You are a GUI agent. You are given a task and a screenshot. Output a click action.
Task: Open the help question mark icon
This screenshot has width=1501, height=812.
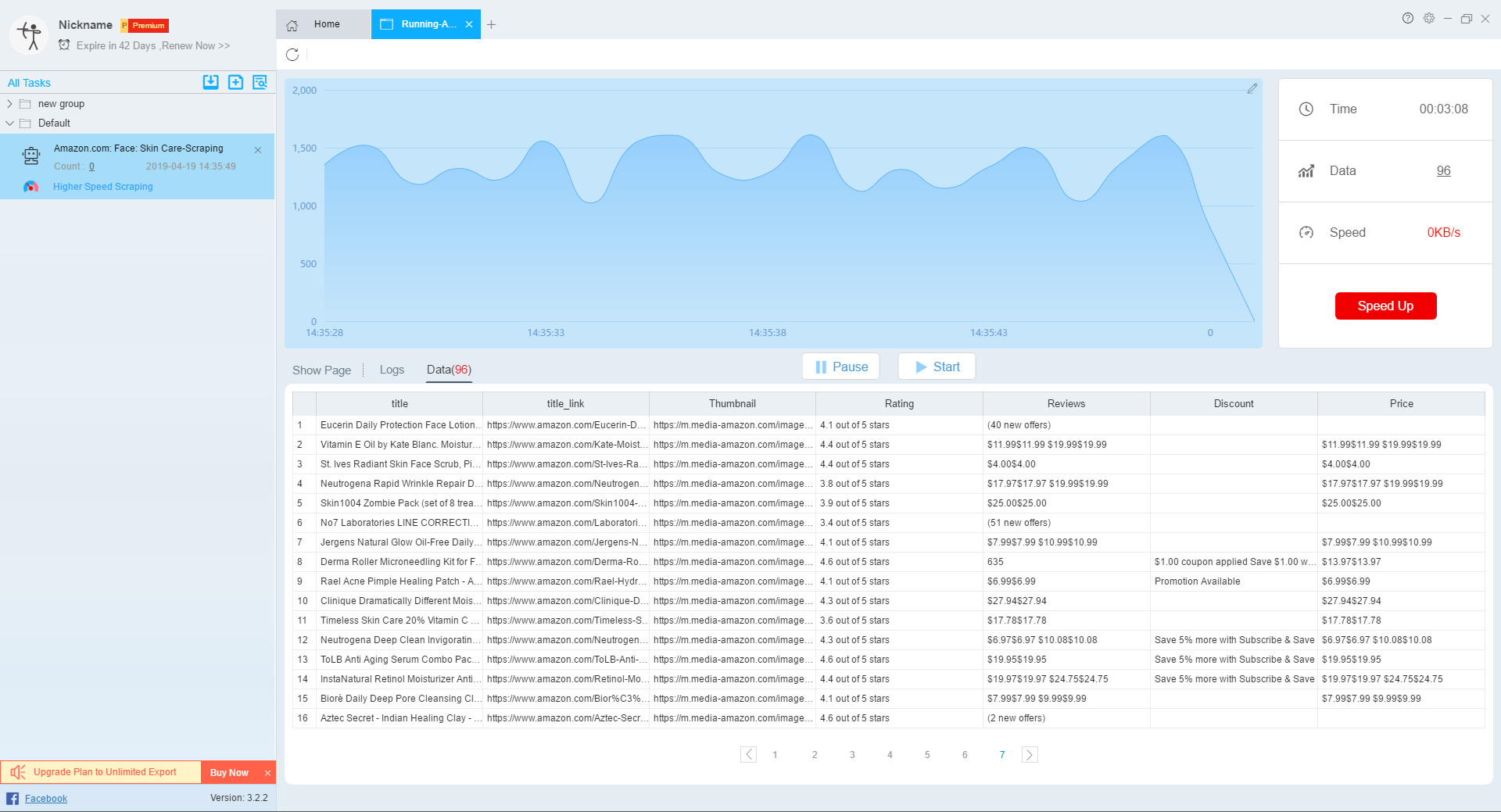[x=1408, y=18]
